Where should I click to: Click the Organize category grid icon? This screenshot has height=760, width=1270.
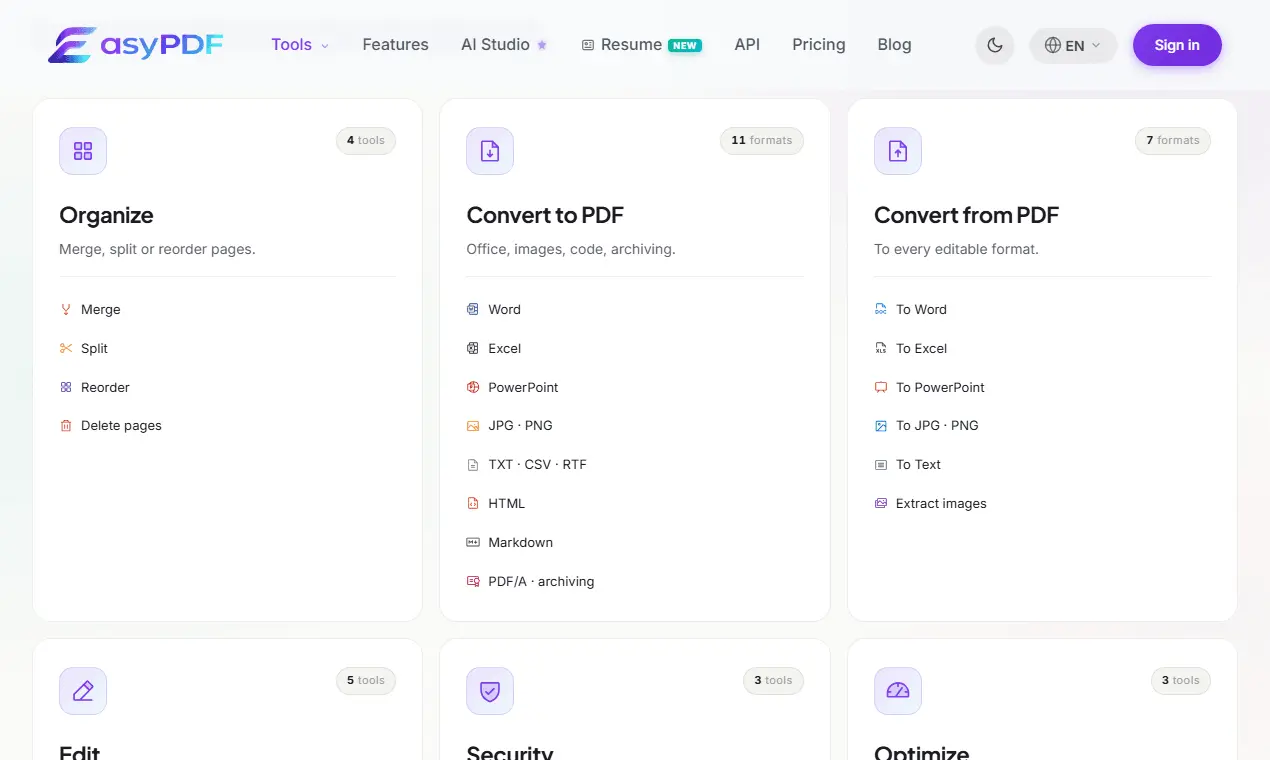[x=83, y=151]
